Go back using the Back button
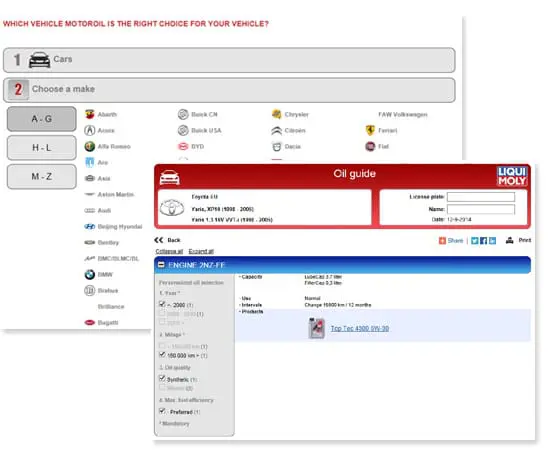 (x=167, y=240)
